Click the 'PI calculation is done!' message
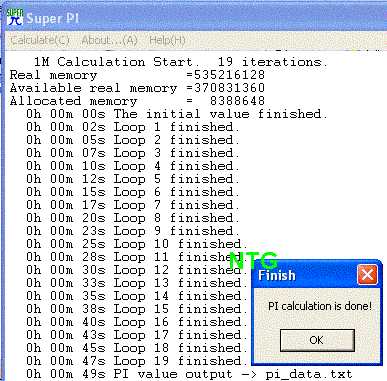Screen dimensions: 387x381 pyautogui.click(x=320, y=306)
